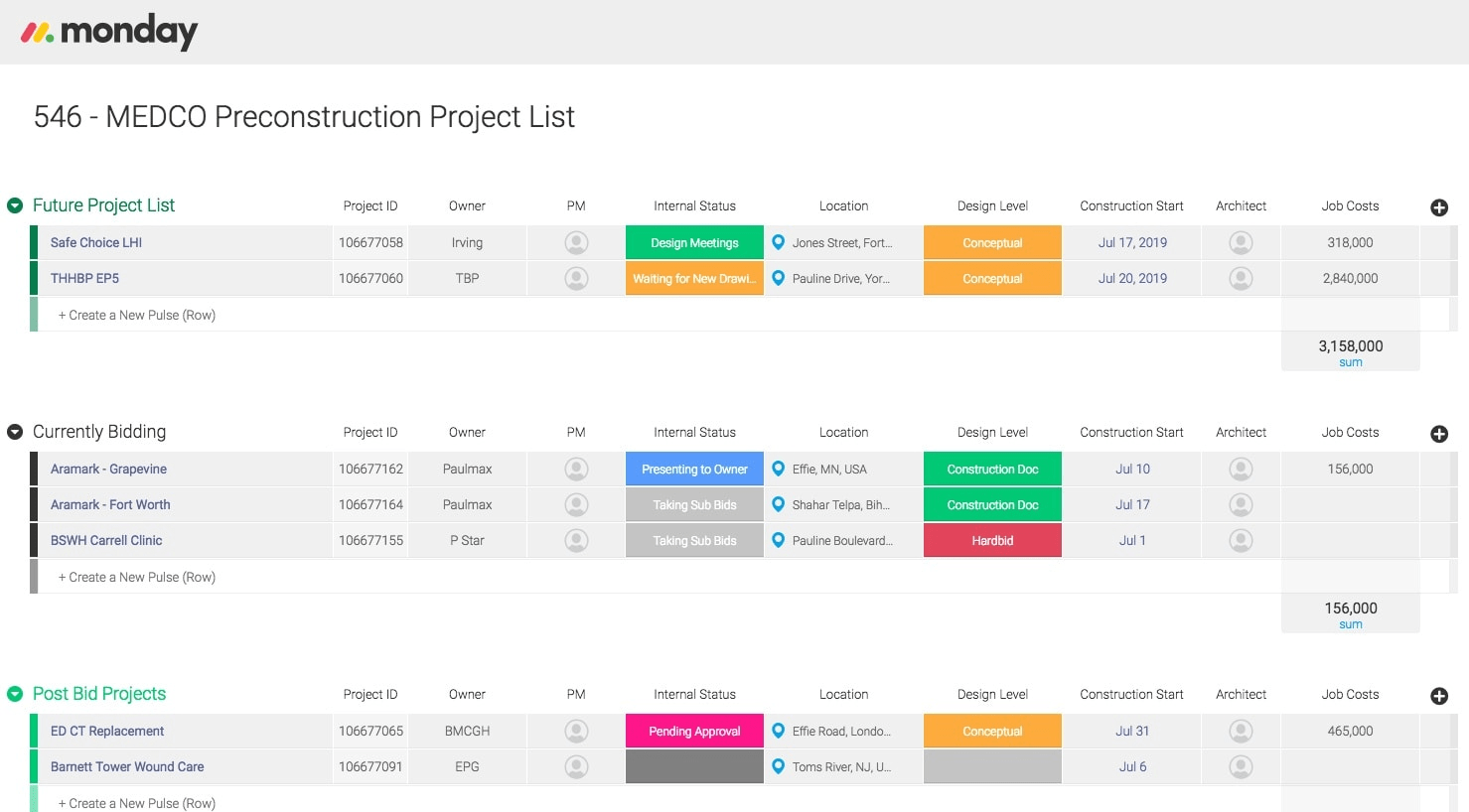
Task: Collapse the Currently Bidding group
Action: (15, 432)
